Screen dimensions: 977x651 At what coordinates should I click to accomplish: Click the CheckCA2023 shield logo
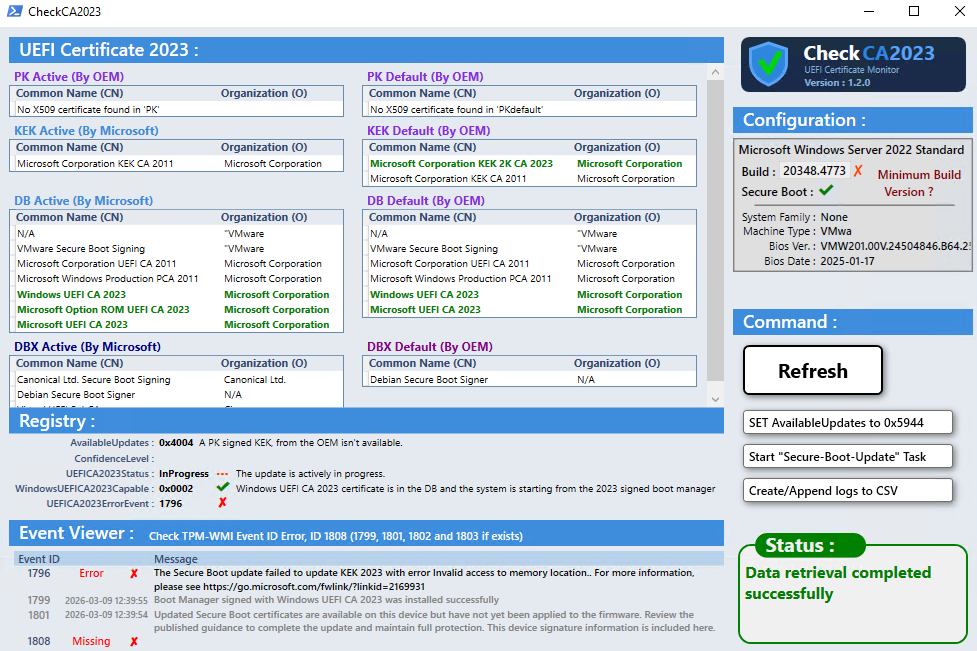[768, 64]
